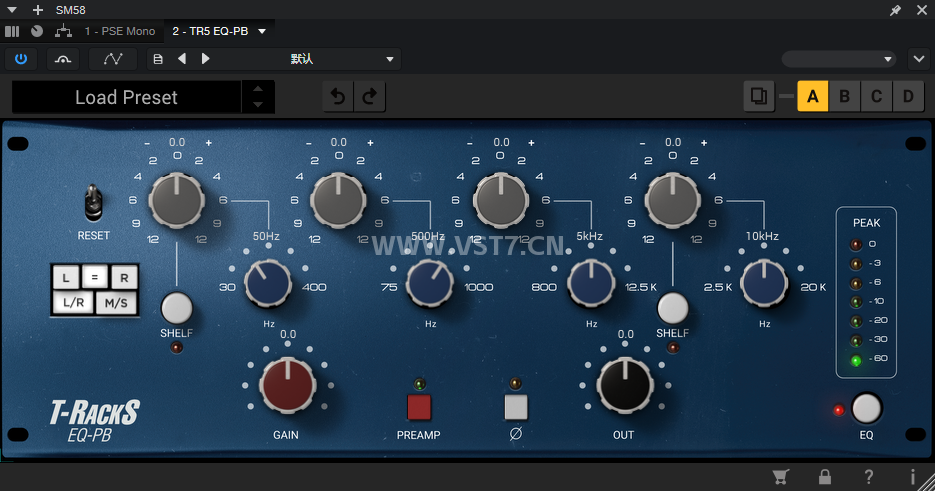Viewport: 935px width, 491px height.
Task: Select the L channel button
Action: pos(66,277)
